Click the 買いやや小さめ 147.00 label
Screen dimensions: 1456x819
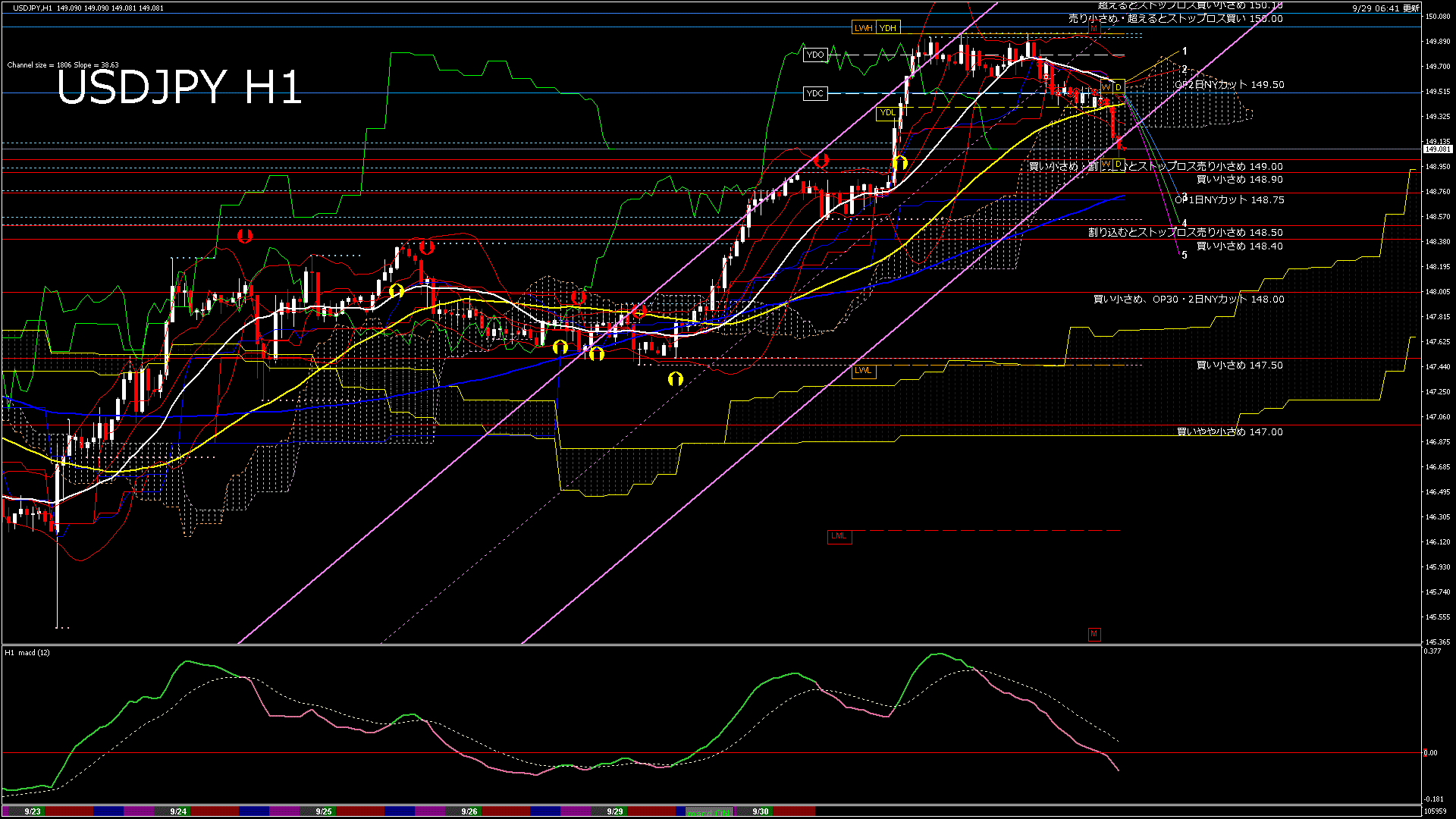[x=1229, y=432]
